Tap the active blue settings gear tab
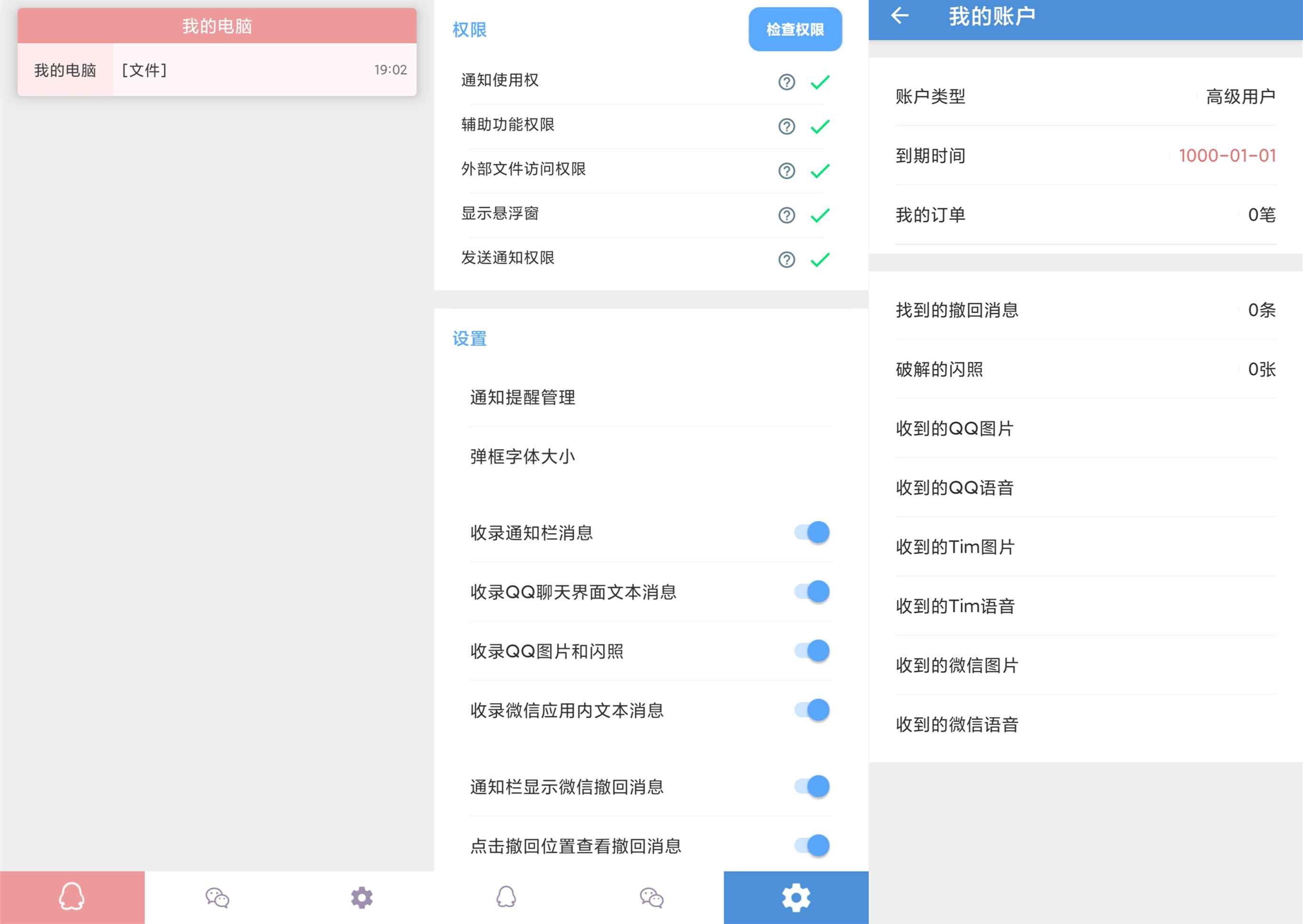This screenshot has width=1303, height=924. [x=796, y=897]
